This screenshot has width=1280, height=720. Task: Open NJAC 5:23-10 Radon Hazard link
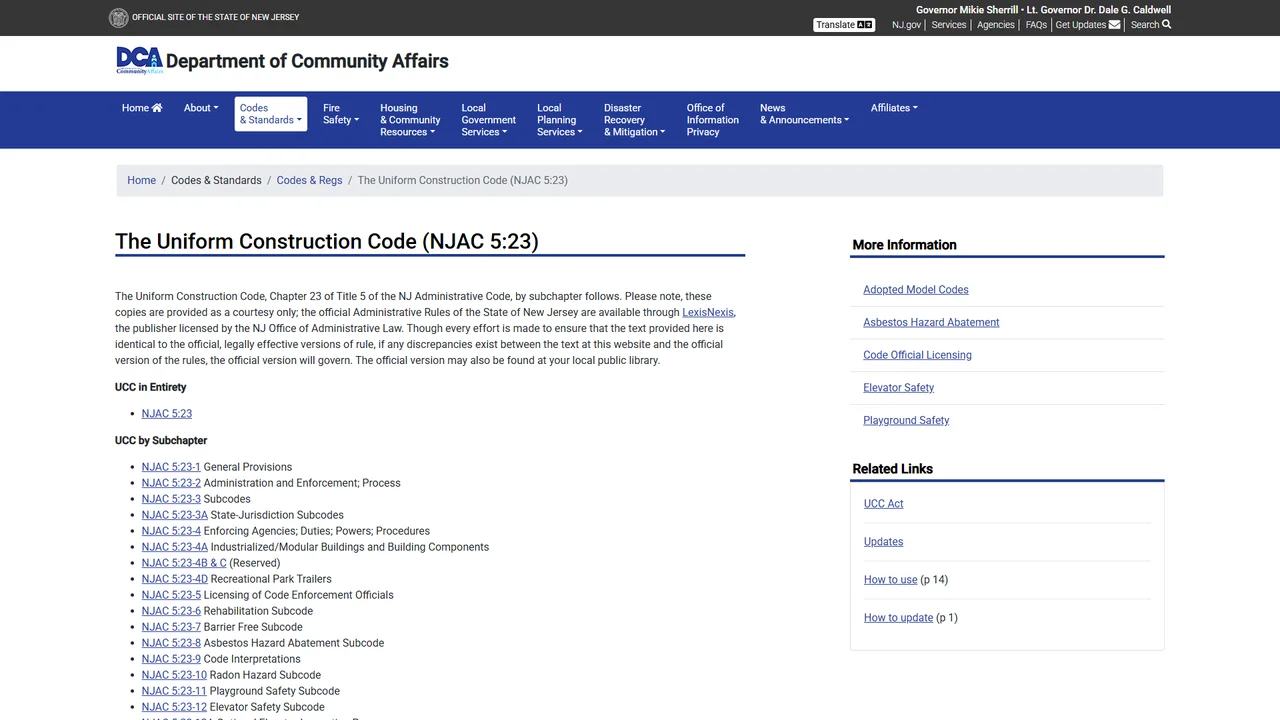coord(174,675)
